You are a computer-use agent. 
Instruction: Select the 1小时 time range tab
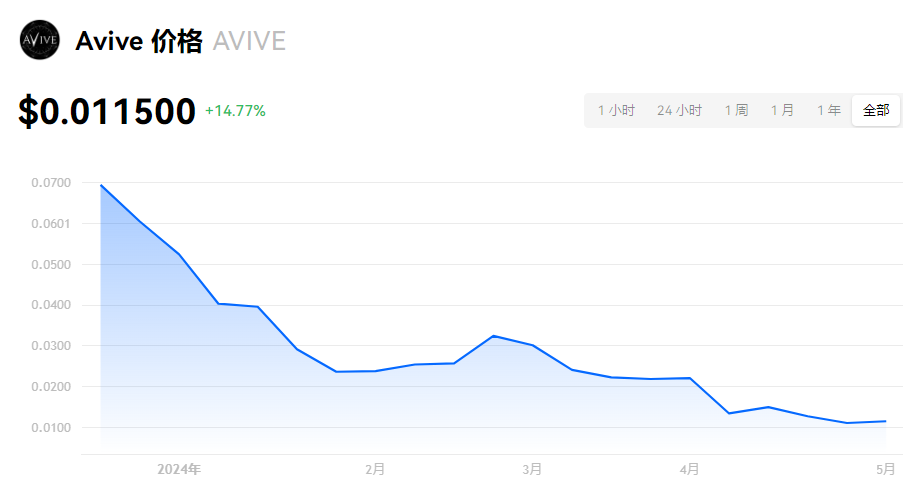click(x=616, y=110)
